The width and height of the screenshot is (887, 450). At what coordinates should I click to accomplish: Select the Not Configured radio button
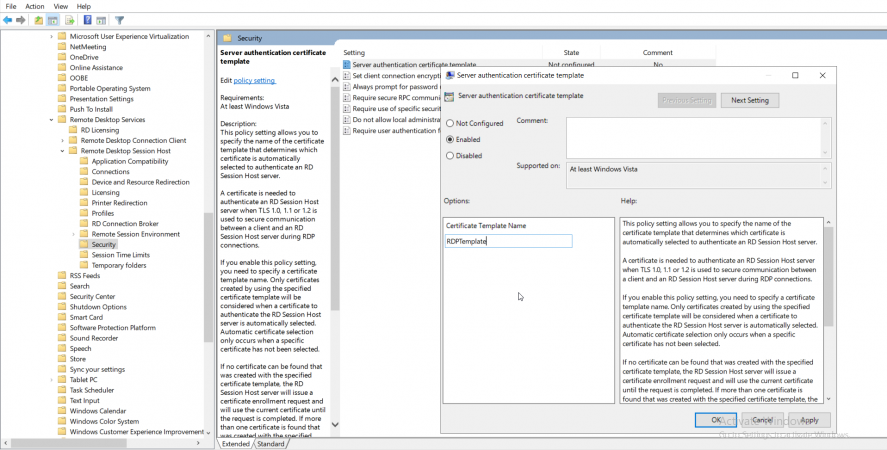(x=450, y=124)
